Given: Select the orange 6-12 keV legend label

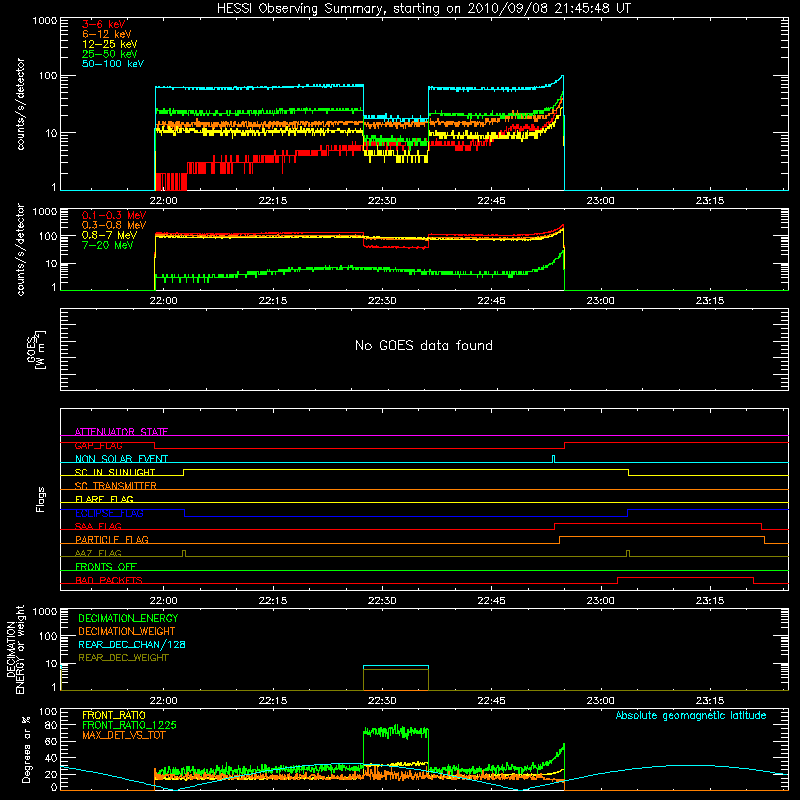Looking at the screenshot, I should tap(107, 34).
